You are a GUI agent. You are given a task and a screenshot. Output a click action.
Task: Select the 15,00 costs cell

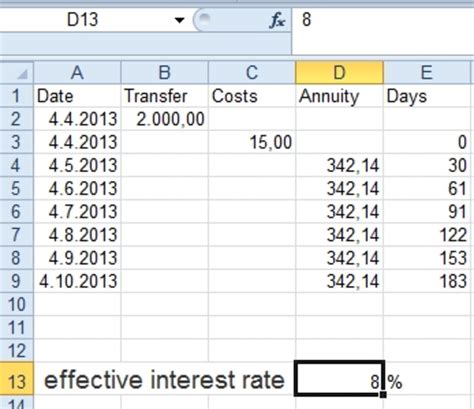(252, 142)
